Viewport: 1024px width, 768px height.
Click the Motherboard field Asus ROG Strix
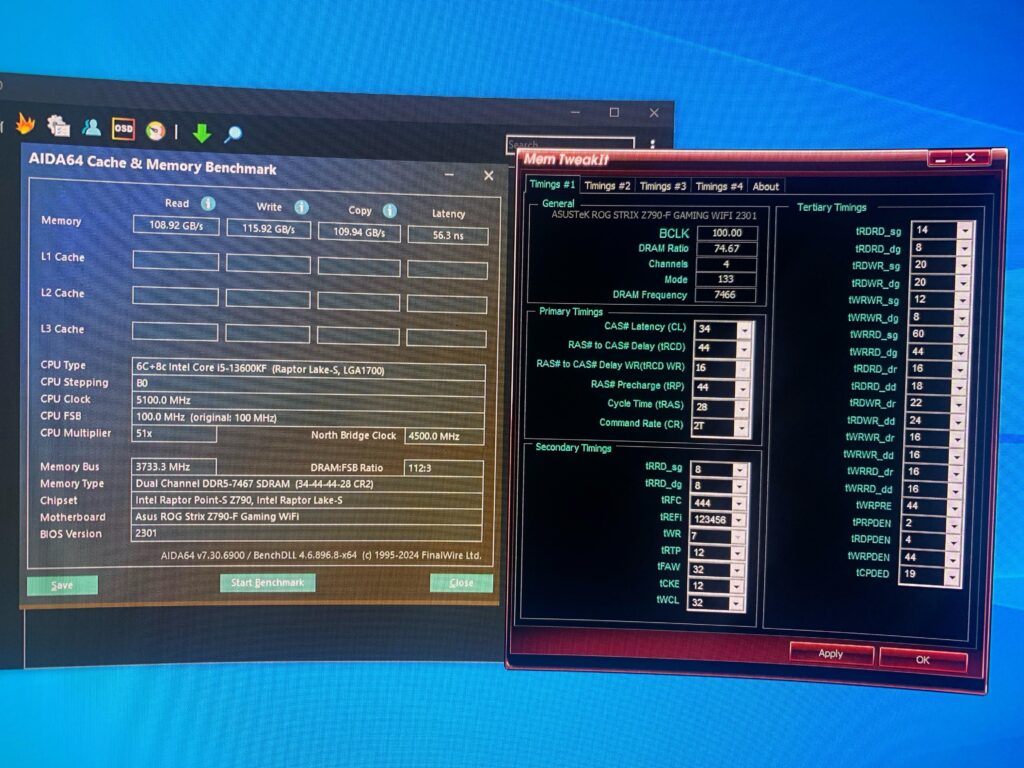pyautogui.click(x=307, y=517)
